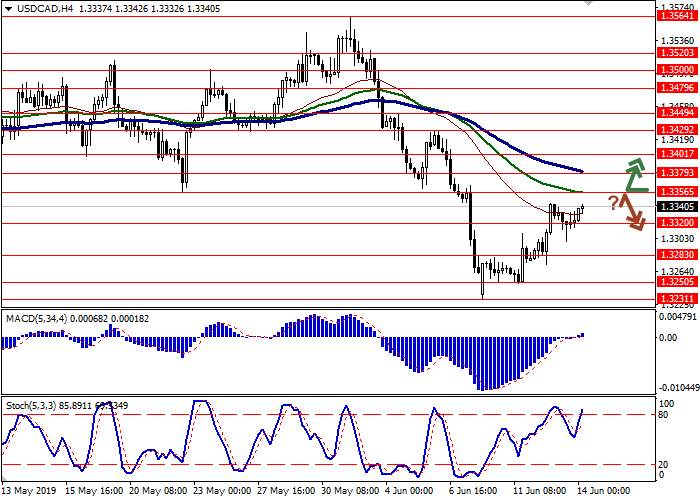700x500 pixels.
Task: Select the 1.35000 red price label
Action: tap(675, 71)
